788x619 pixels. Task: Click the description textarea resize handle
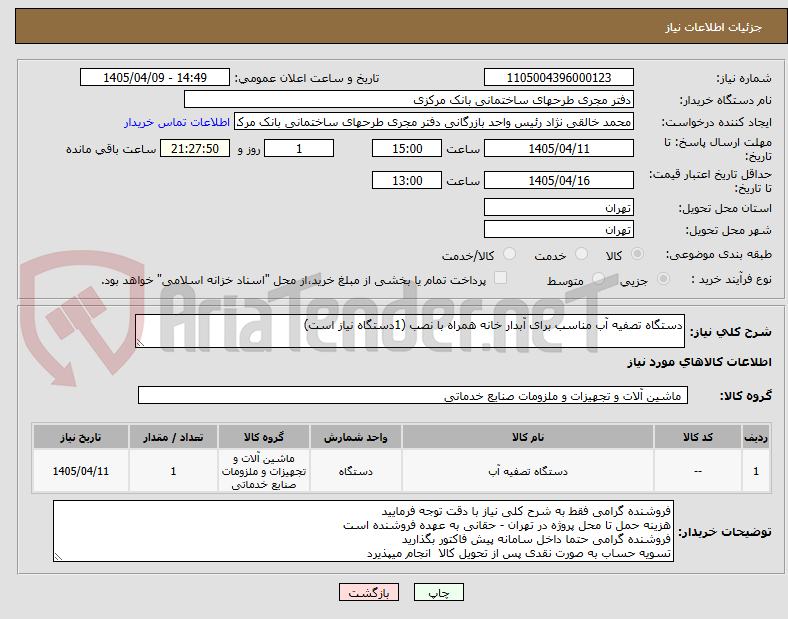pos(140,343)
